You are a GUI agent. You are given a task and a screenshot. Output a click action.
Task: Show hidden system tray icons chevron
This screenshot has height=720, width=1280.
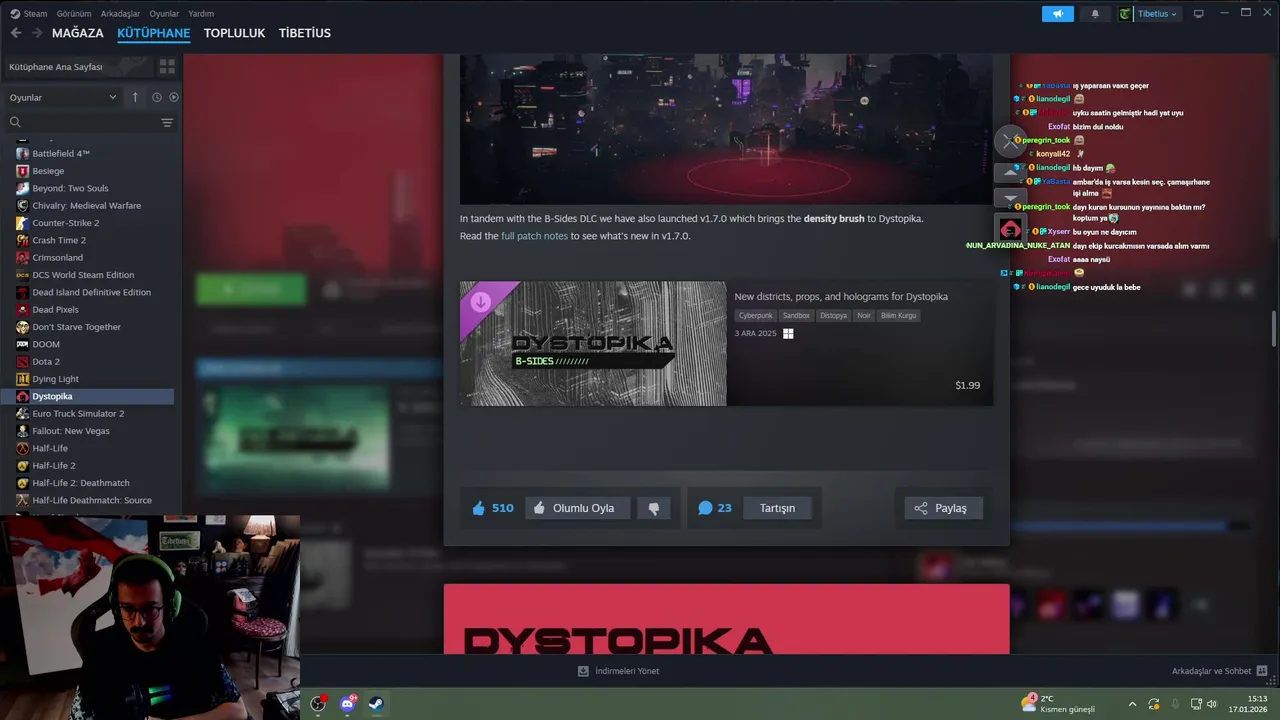[x=1132, y=704]
